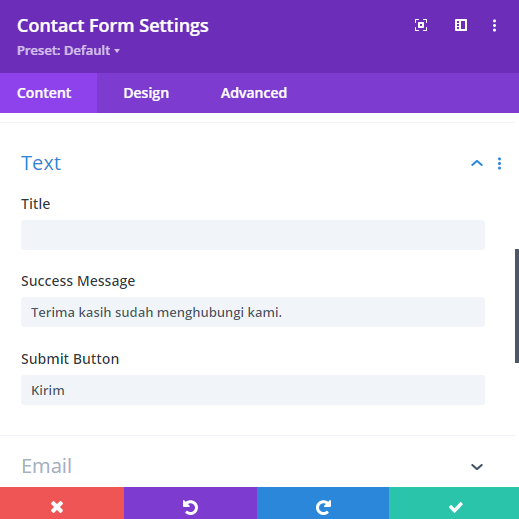Open the Preset: Default dropdown

[x=68, y=51]
